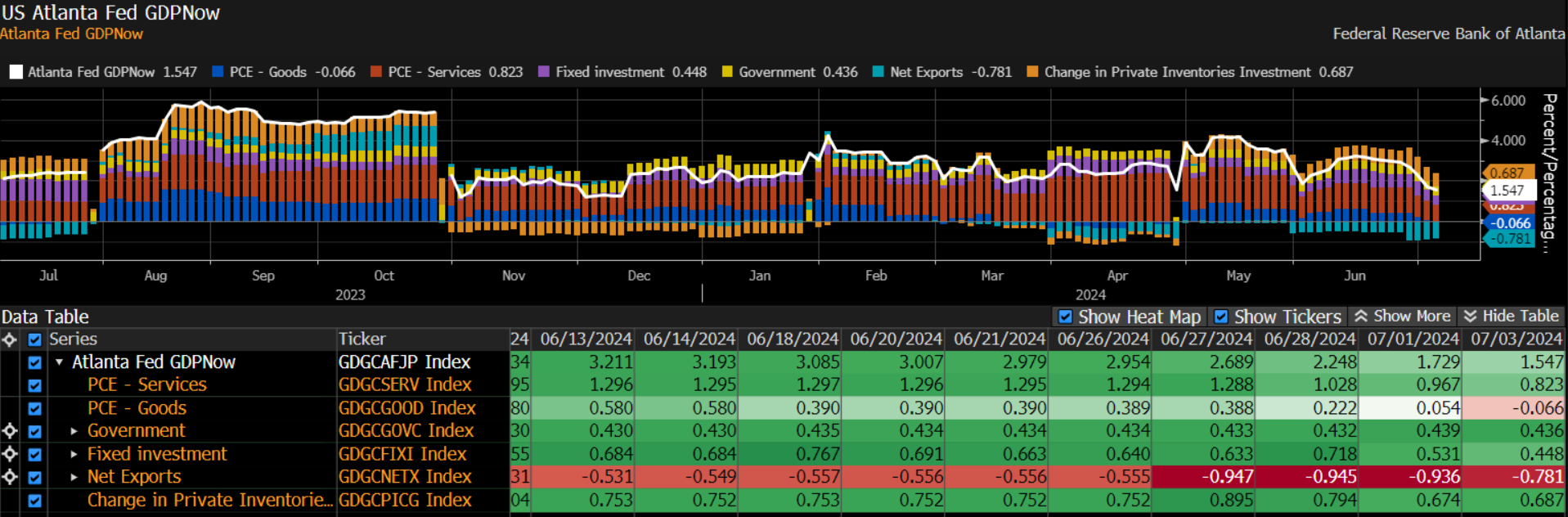
Task: Click the teal -0.781 value tag on chart axis
Action: coord(1509,239)
